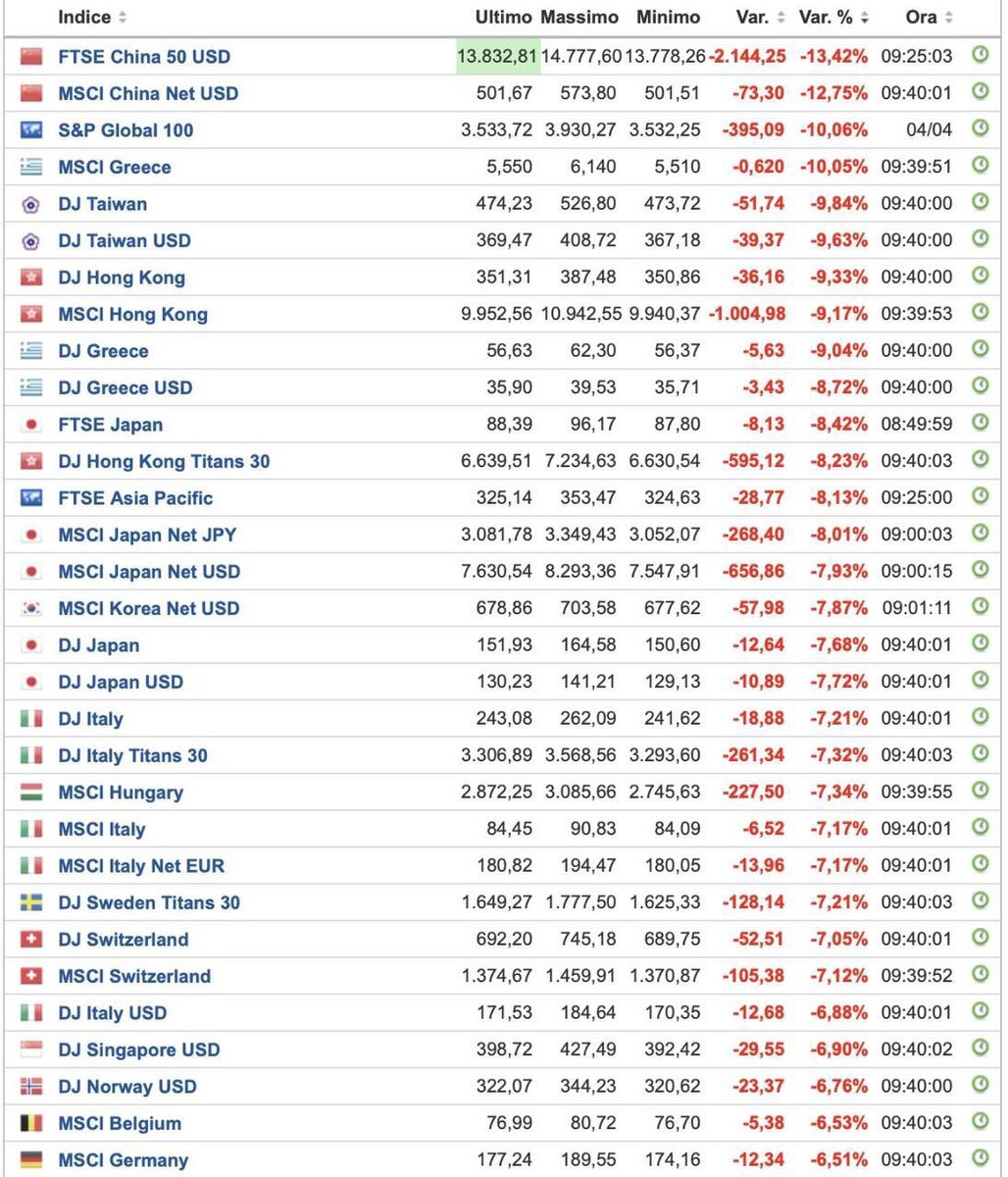This screenshot has width=1008, height=1177.
Task: Click the clock icon for MSCI China Net USD
Action: coord(980,92)
